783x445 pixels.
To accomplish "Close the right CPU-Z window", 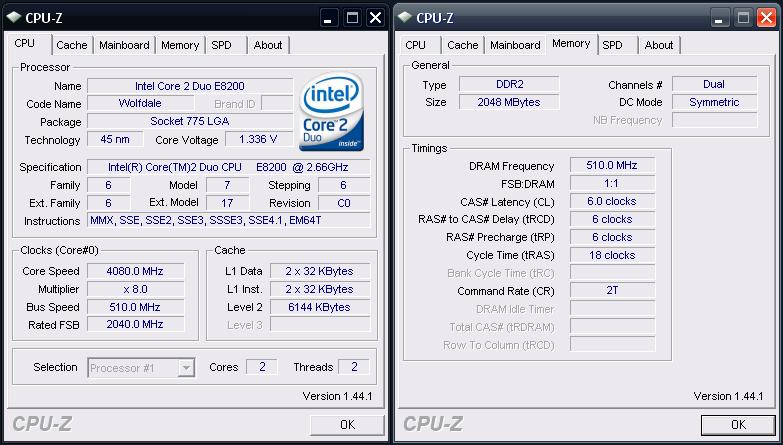I will (x=767, y=18).
